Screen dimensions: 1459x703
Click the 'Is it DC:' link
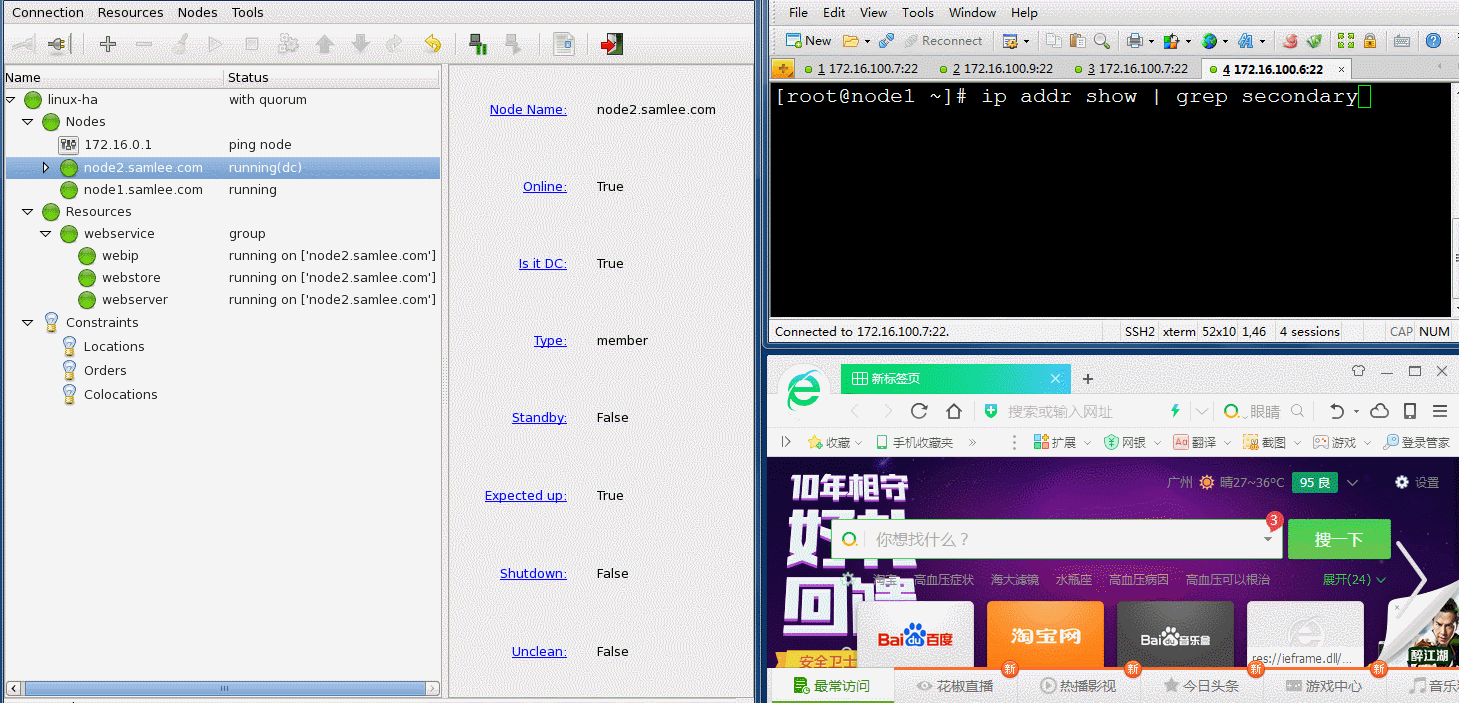point(542,264)
